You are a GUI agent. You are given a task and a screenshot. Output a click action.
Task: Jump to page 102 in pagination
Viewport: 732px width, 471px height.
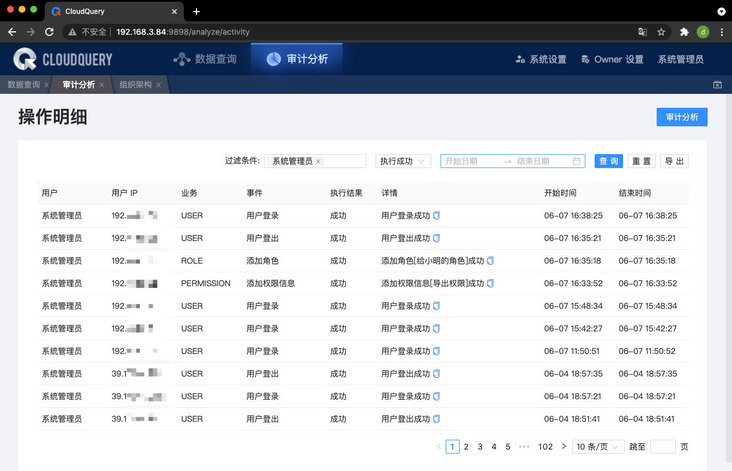pyautogui.click(x=545, y=447)
